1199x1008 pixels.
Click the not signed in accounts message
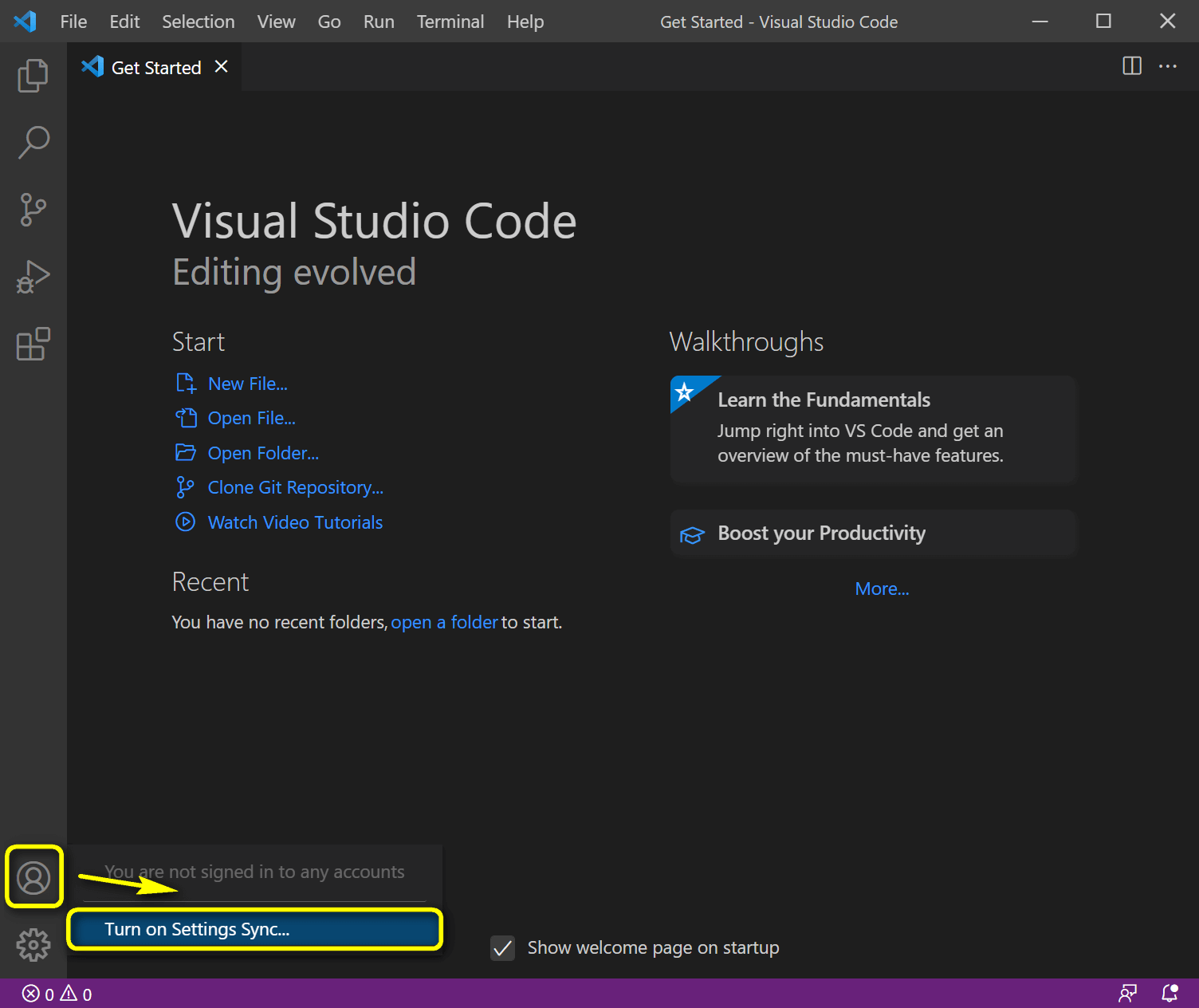click(254, 872)
